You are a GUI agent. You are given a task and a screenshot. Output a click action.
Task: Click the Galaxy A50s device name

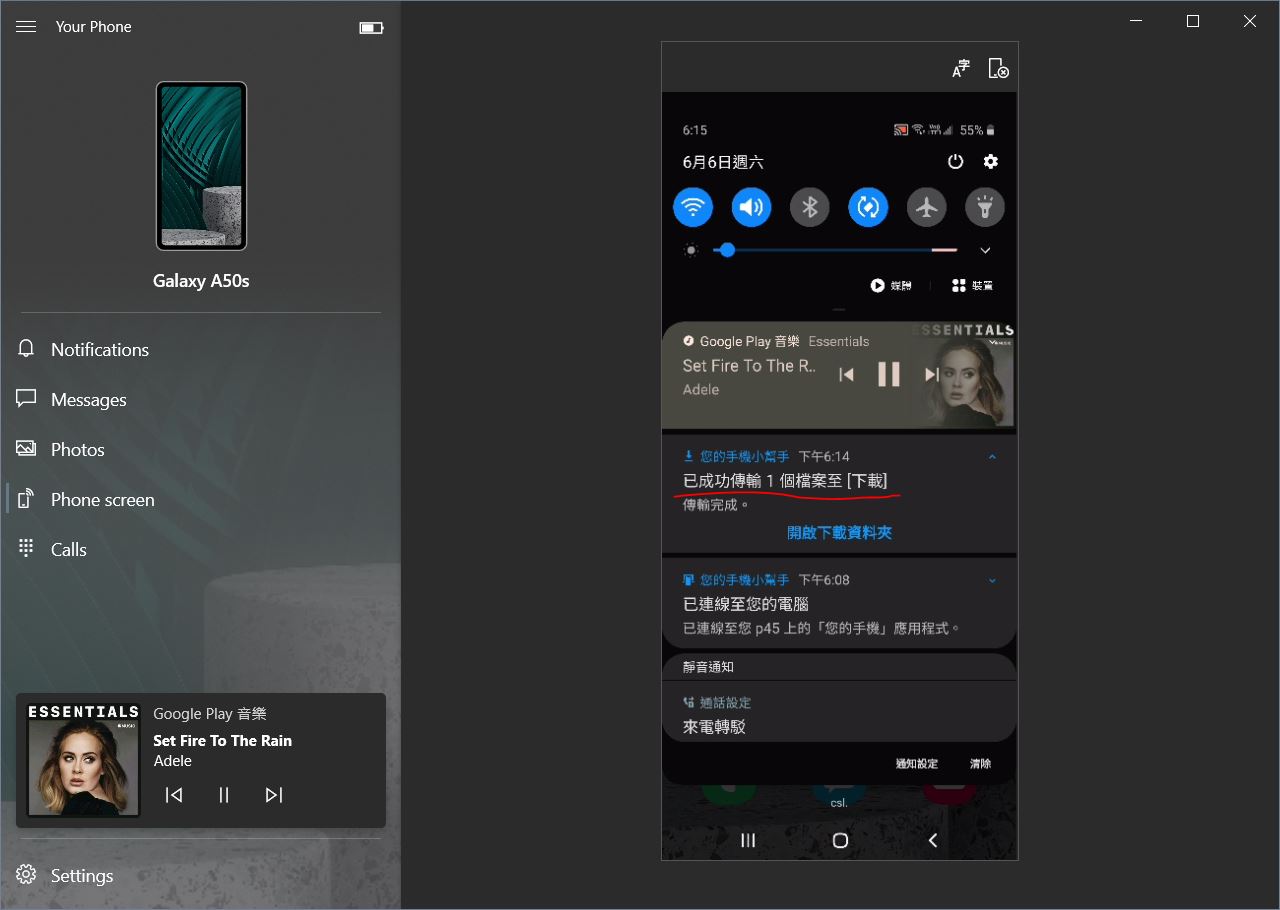201,281
